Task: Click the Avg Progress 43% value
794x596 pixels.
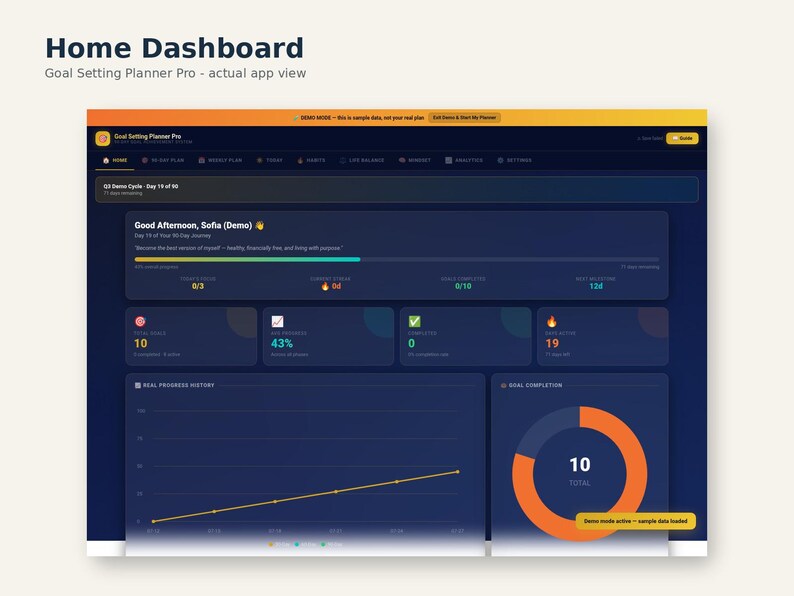Action: (x=282, y=343)
